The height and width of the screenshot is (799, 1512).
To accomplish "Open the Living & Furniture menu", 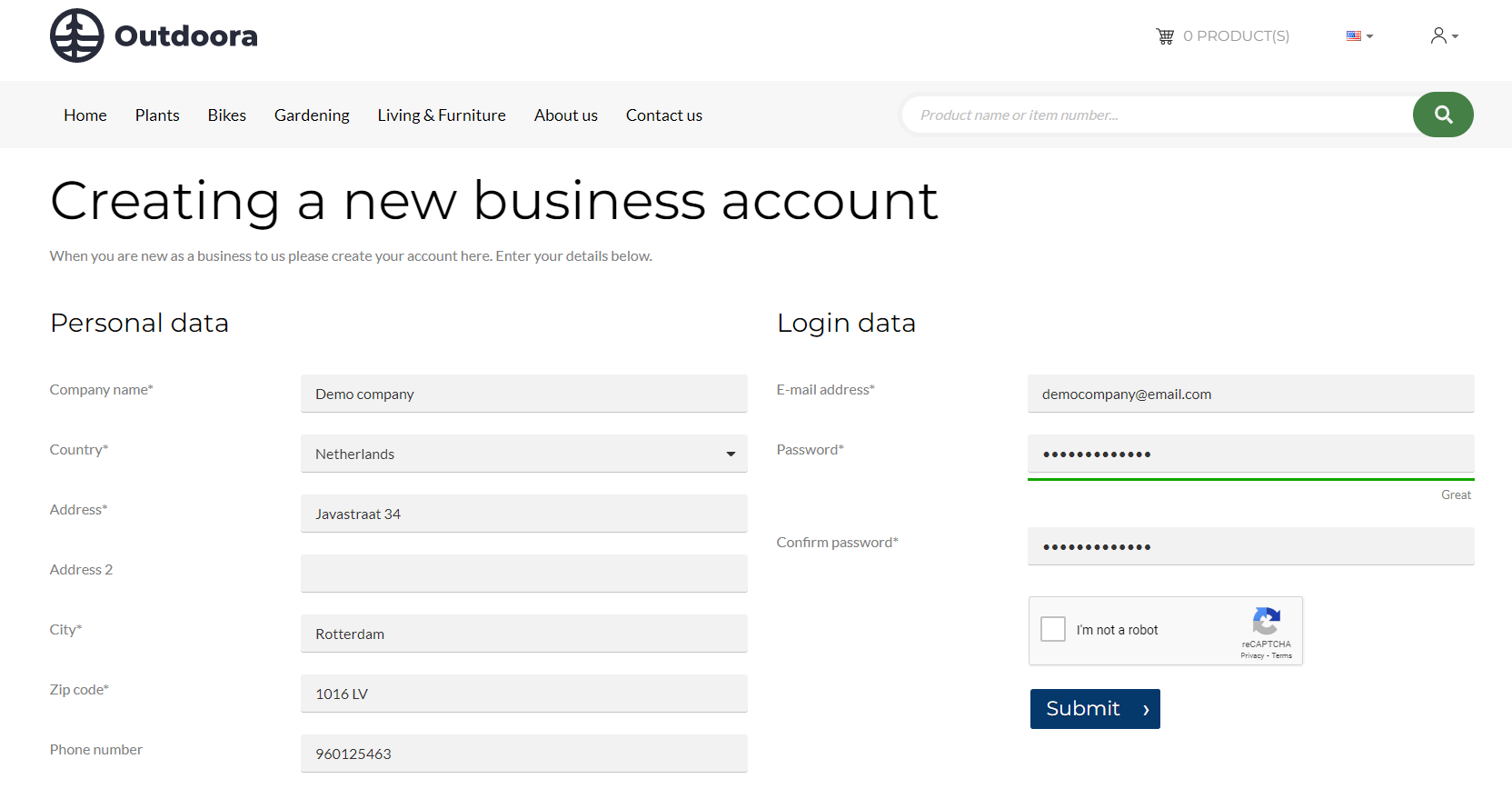I will (x=442, y=115).
